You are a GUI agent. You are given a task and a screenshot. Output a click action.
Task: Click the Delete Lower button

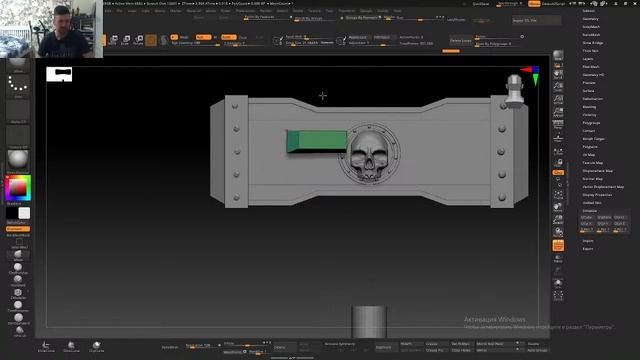460,40
